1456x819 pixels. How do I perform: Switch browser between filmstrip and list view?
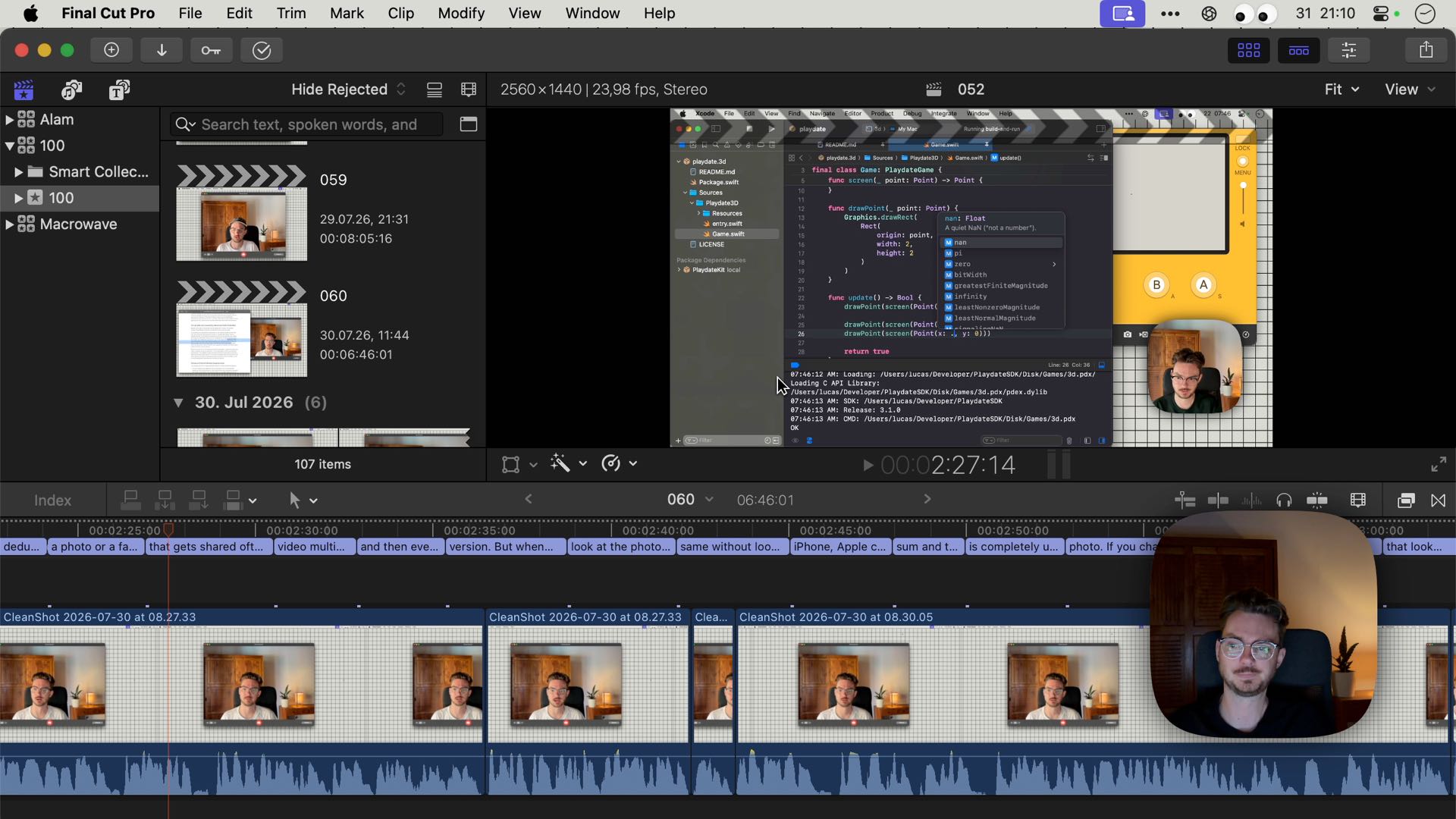(x=435, y=90)
